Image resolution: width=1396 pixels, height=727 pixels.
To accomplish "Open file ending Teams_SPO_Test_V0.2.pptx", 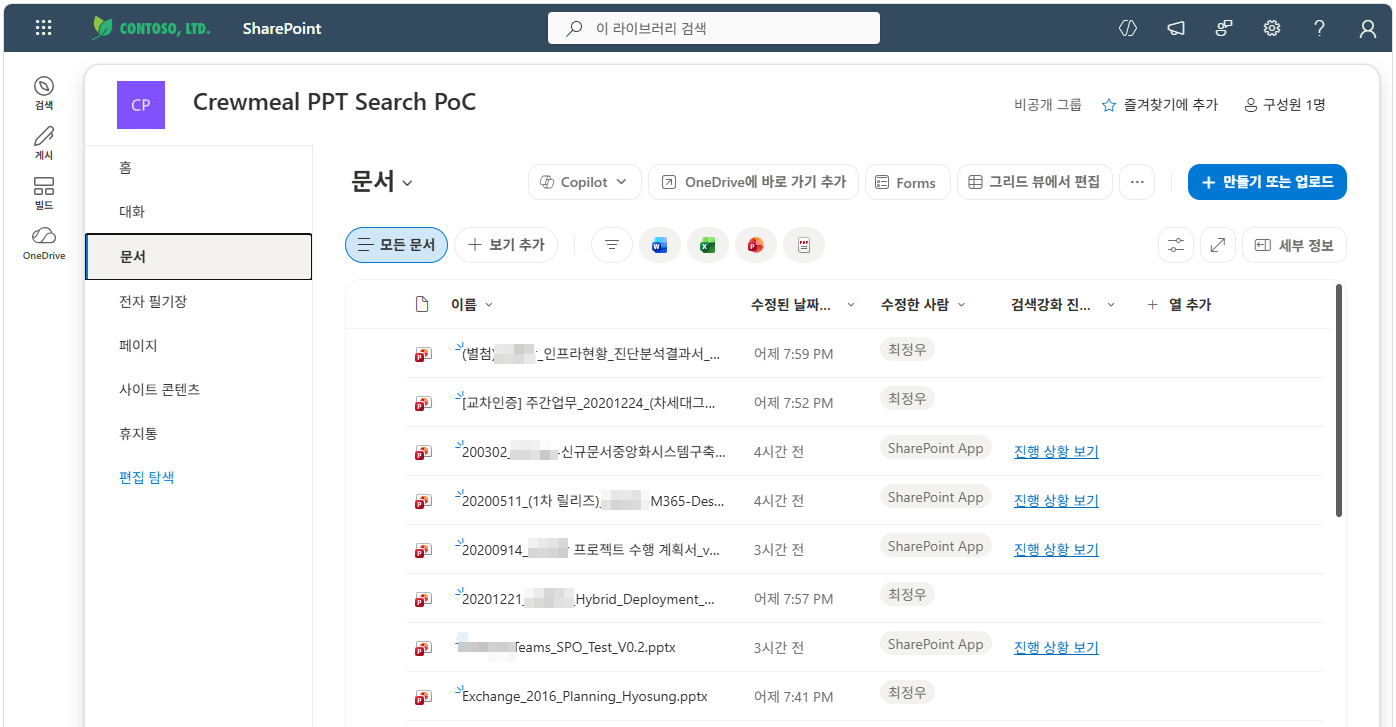I will 568,647.
